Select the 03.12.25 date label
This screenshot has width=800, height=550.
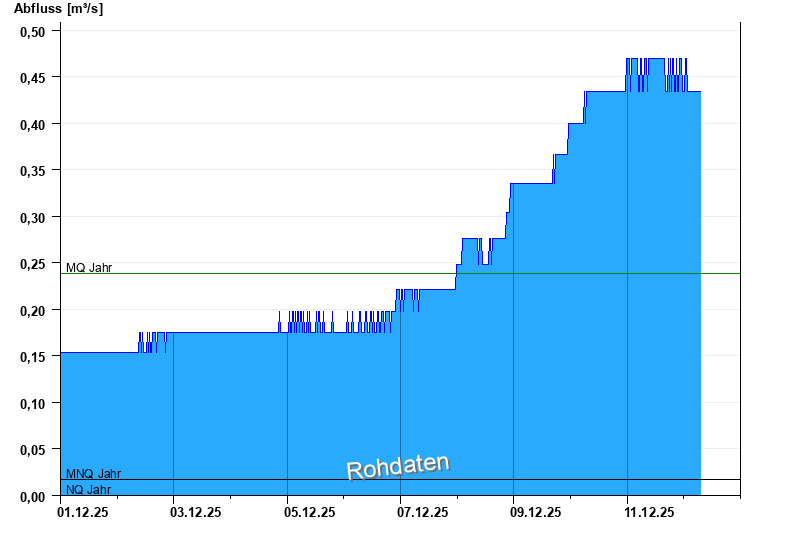196,513
